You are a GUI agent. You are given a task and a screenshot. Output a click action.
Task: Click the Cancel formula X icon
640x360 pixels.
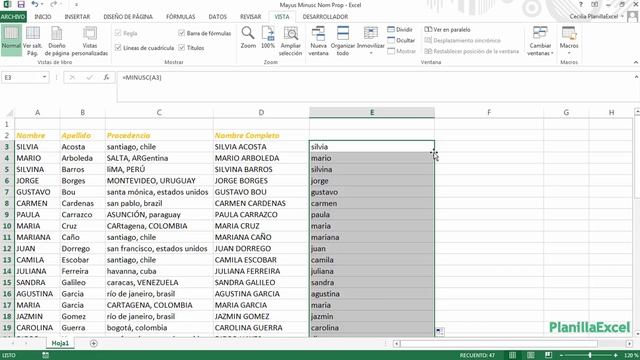(72, 77)
